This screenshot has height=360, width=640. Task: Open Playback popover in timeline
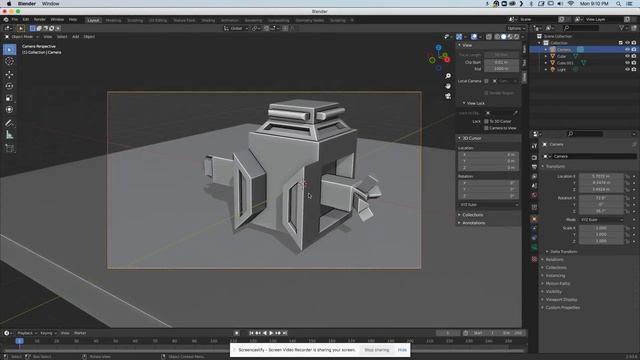pyautogui.click(x=27, y=333)
